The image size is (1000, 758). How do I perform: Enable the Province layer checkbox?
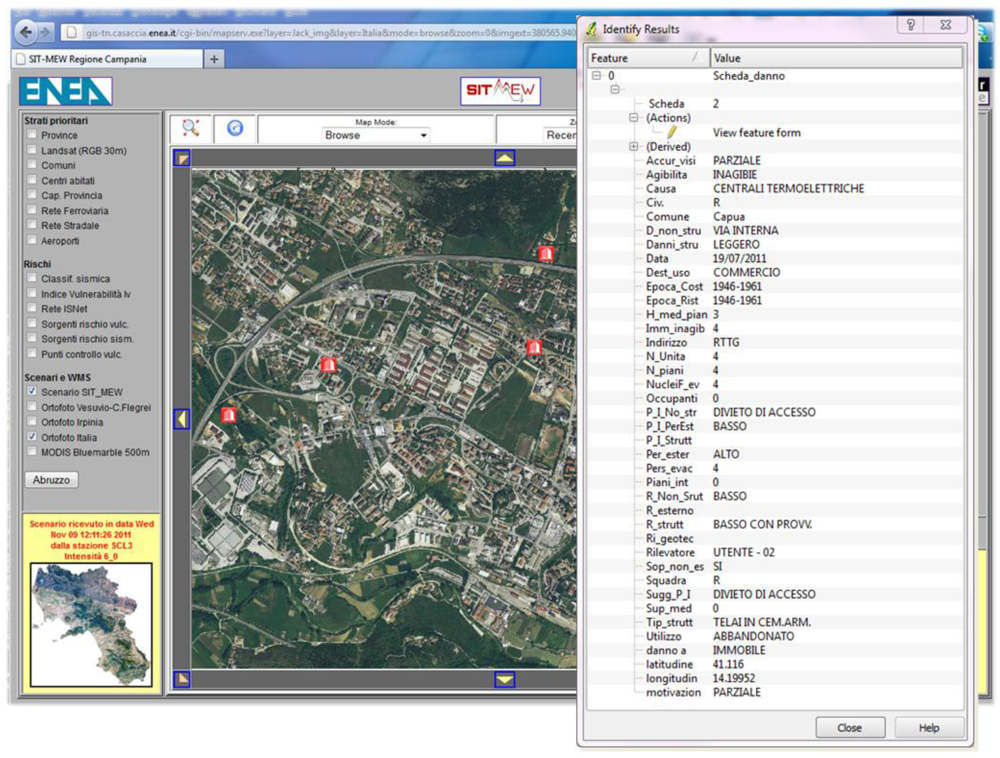[33, 135]
